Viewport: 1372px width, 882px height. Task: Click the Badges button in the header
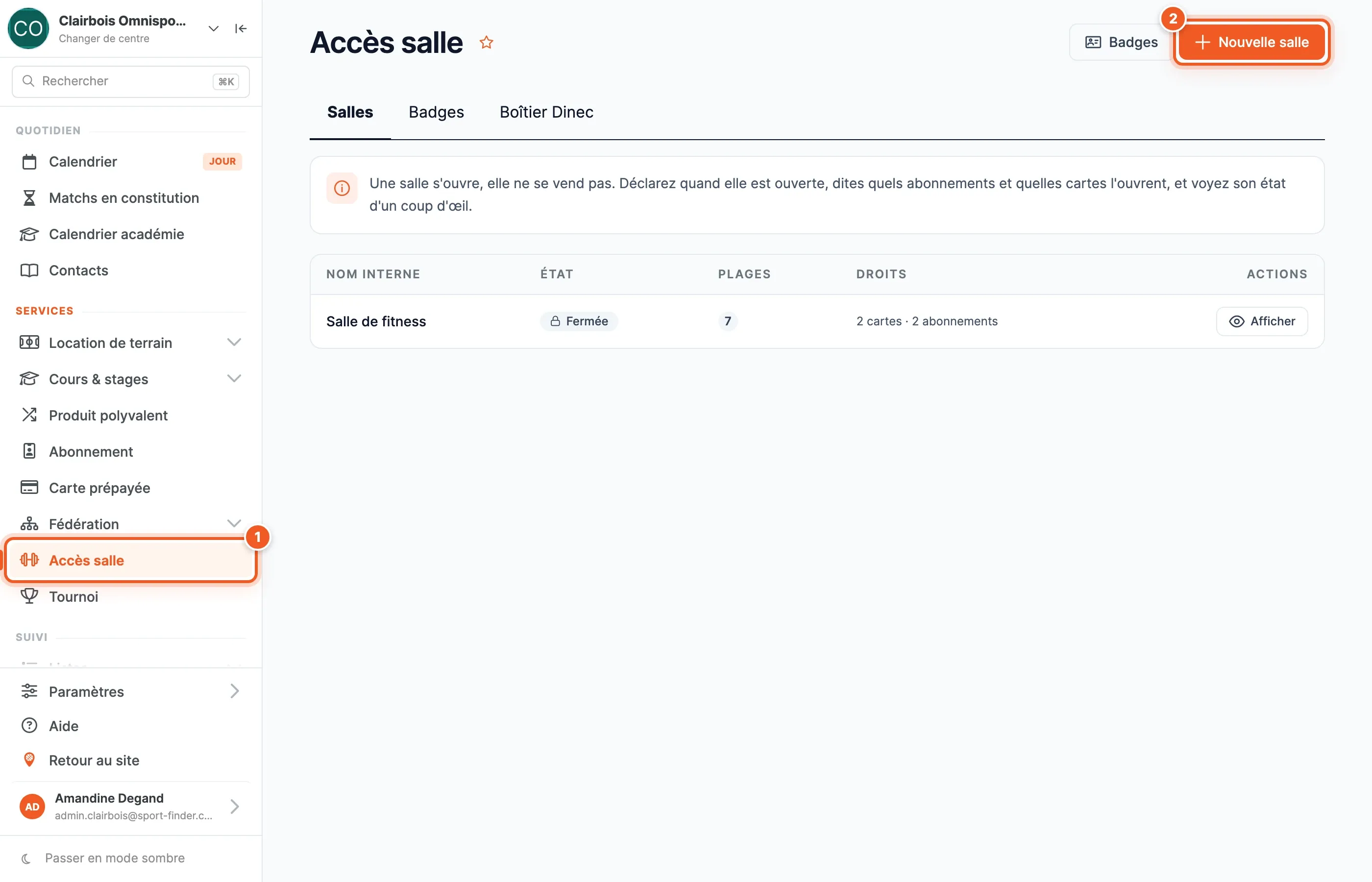coord(1121,42)
